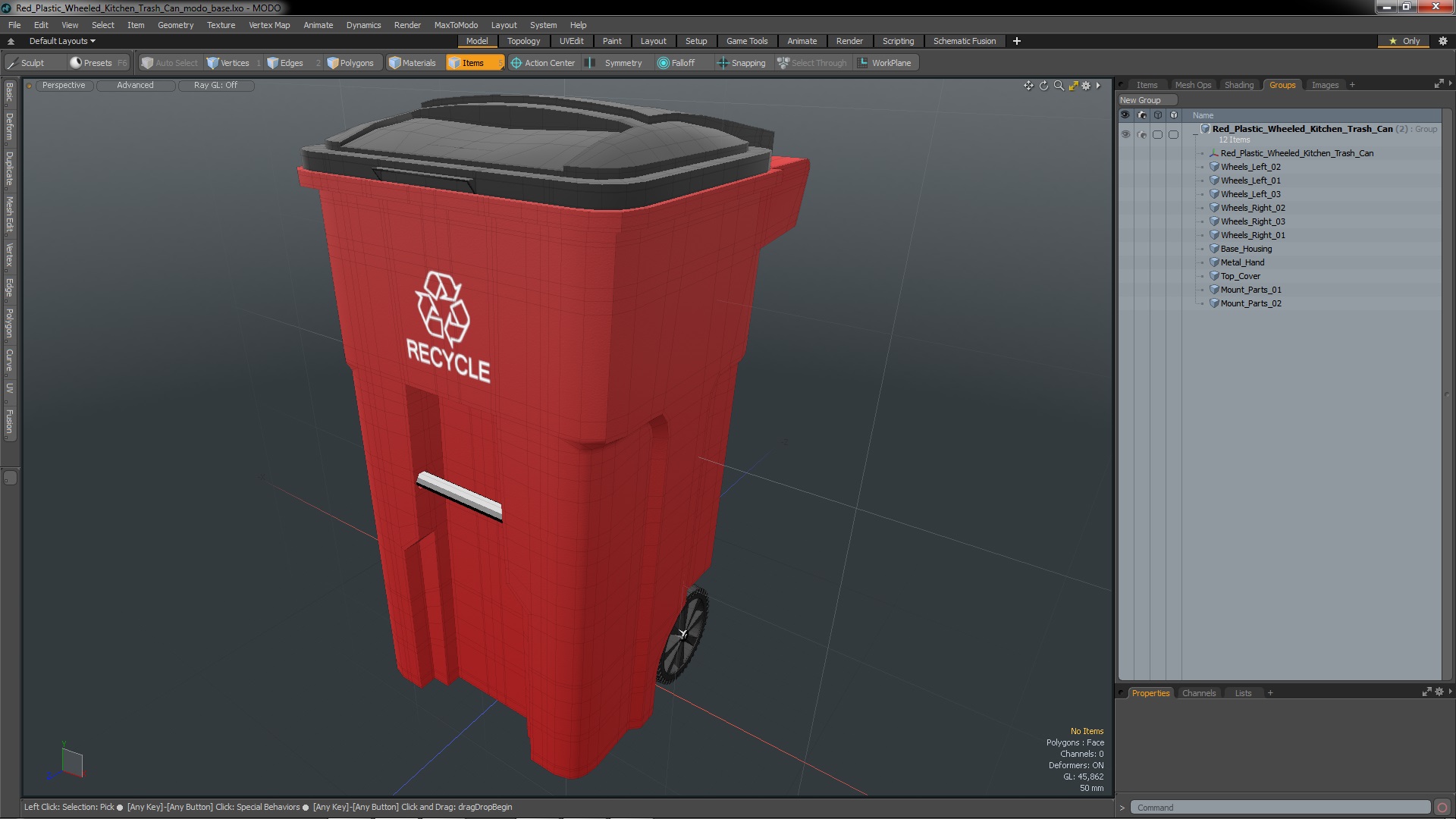Toggle visibility of Red_Plastic group
Image resolution: width=1456 pixels, height=819 pixels.
(1125, 134)
